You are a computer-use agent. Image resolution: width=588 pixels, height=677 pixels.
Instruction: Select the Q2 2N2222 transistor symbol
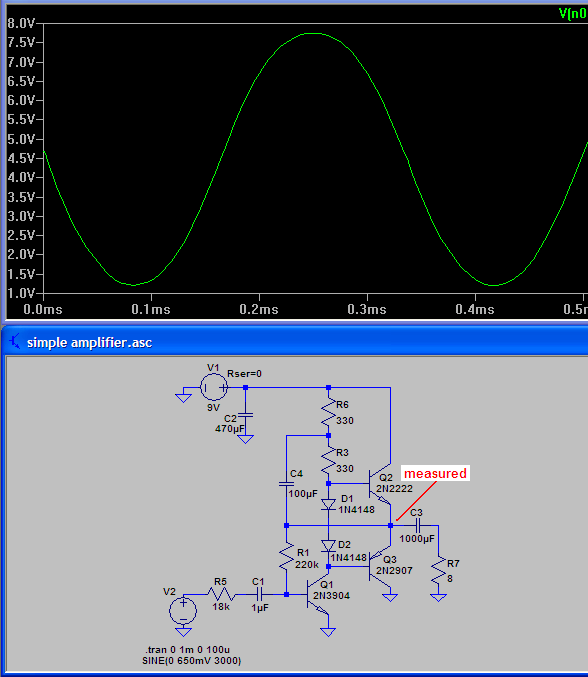pyautogui.click(x=379, y=484)
